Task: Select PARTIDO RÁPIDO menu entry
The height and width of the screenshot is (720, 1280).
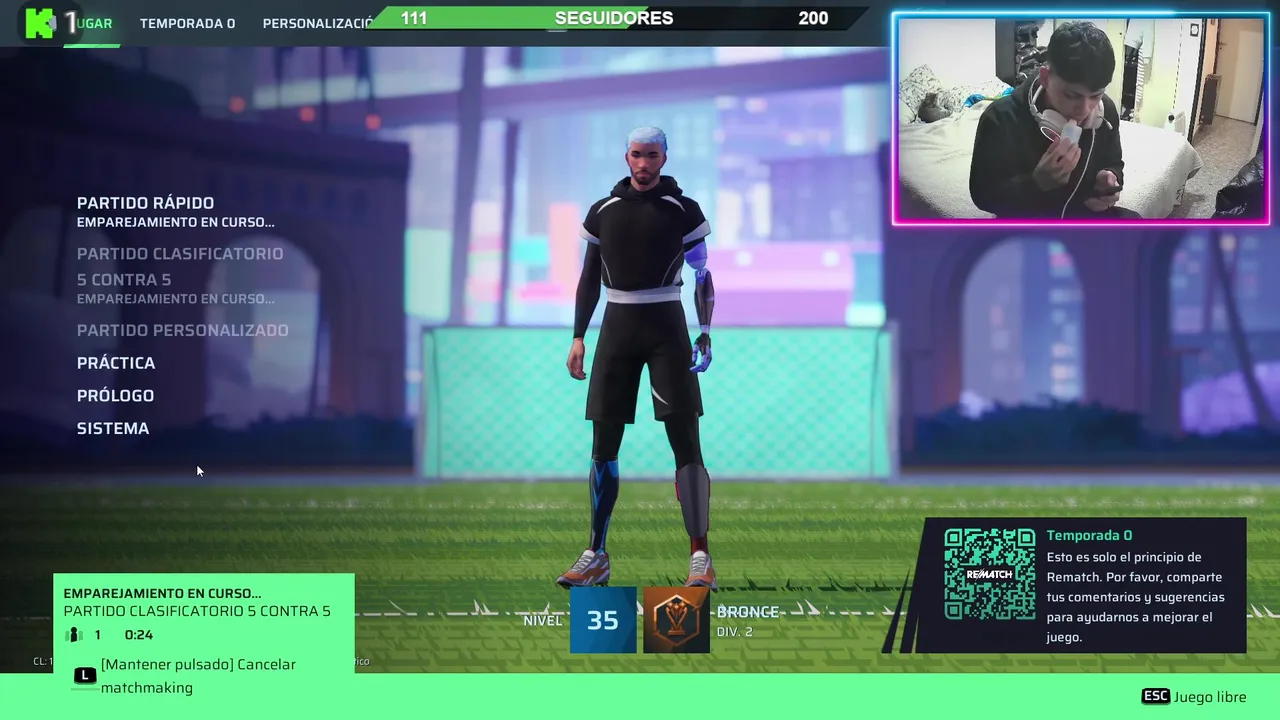Action: (x=145, y=203)
